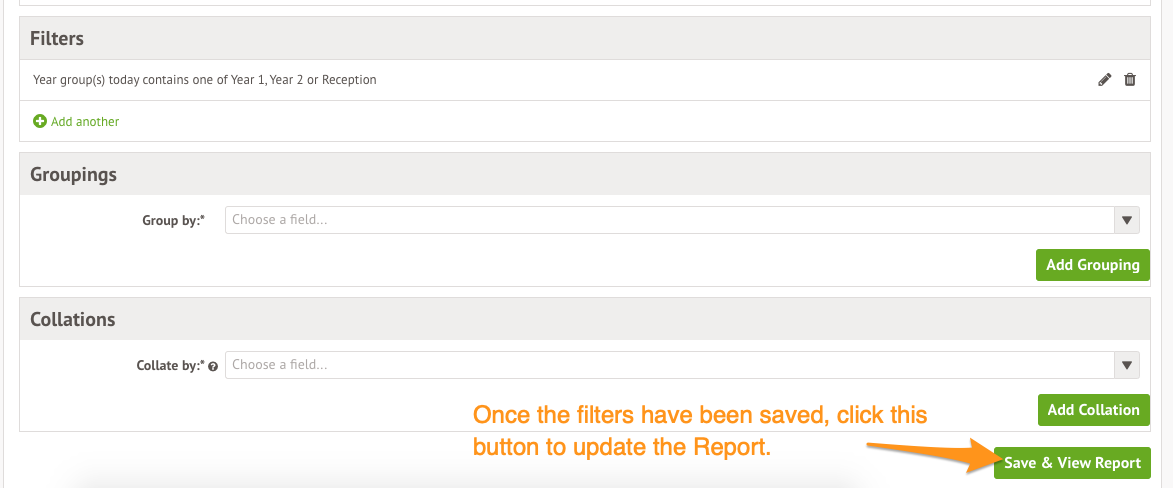Click the Collate by 'Choose a field' box
The height and width of the screenshot is (488, 1173).
(670, 365)
